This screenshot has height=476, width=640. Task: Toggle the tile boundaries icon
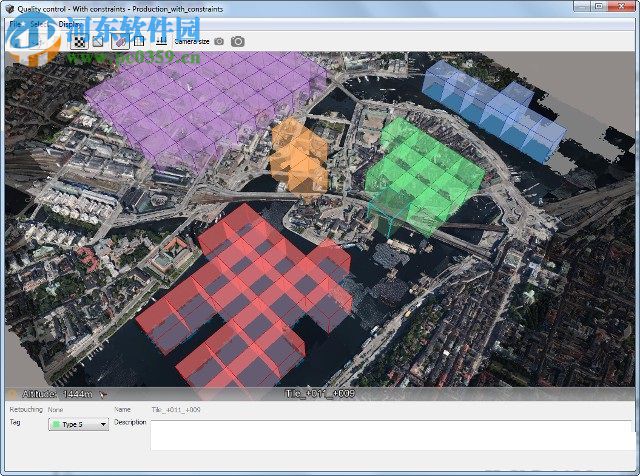[x=139, y=41]
